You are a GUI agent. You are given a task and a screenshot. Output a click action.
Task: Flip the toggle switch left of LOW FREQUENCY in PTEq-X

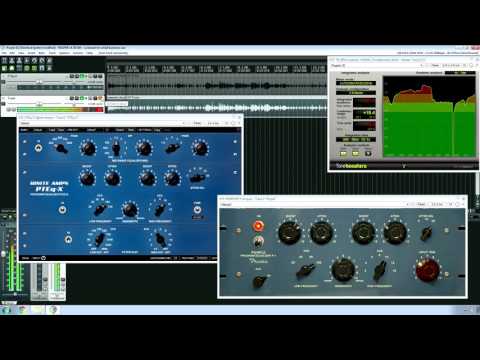[x=62, y=210]
